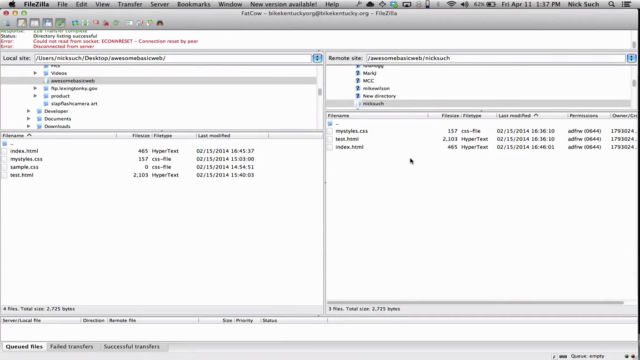Toggle the transfer queue display

(x=60, y=23)
